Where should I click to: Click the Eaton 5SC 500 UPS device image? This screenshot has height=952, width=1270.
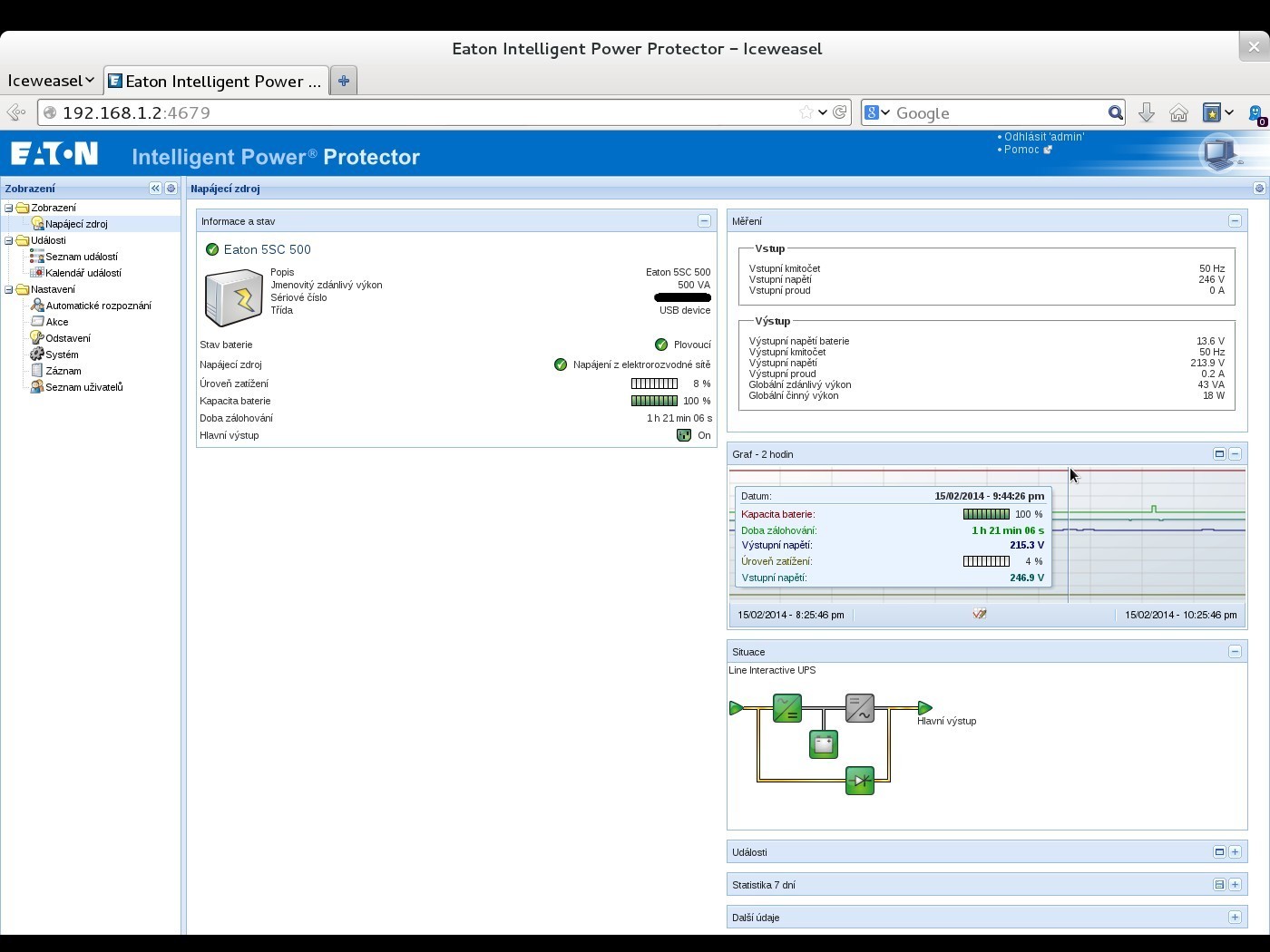coord(234,297)
